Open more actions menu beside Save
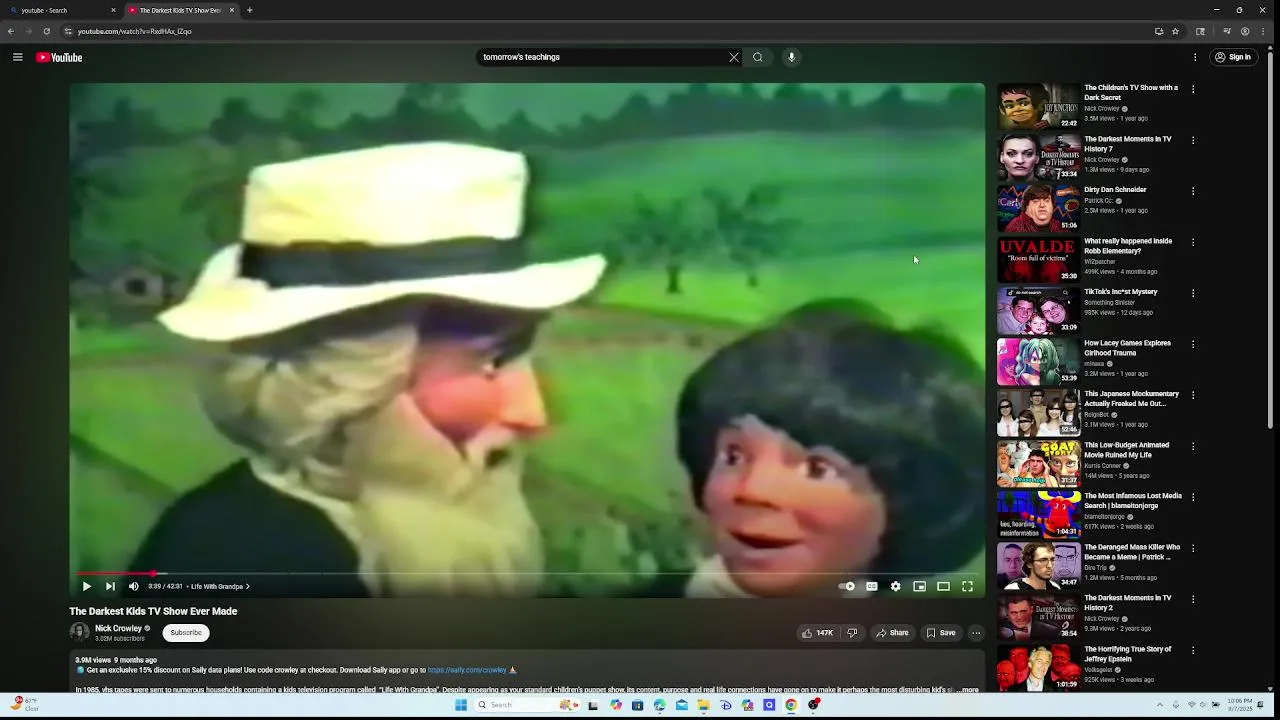 976,633
